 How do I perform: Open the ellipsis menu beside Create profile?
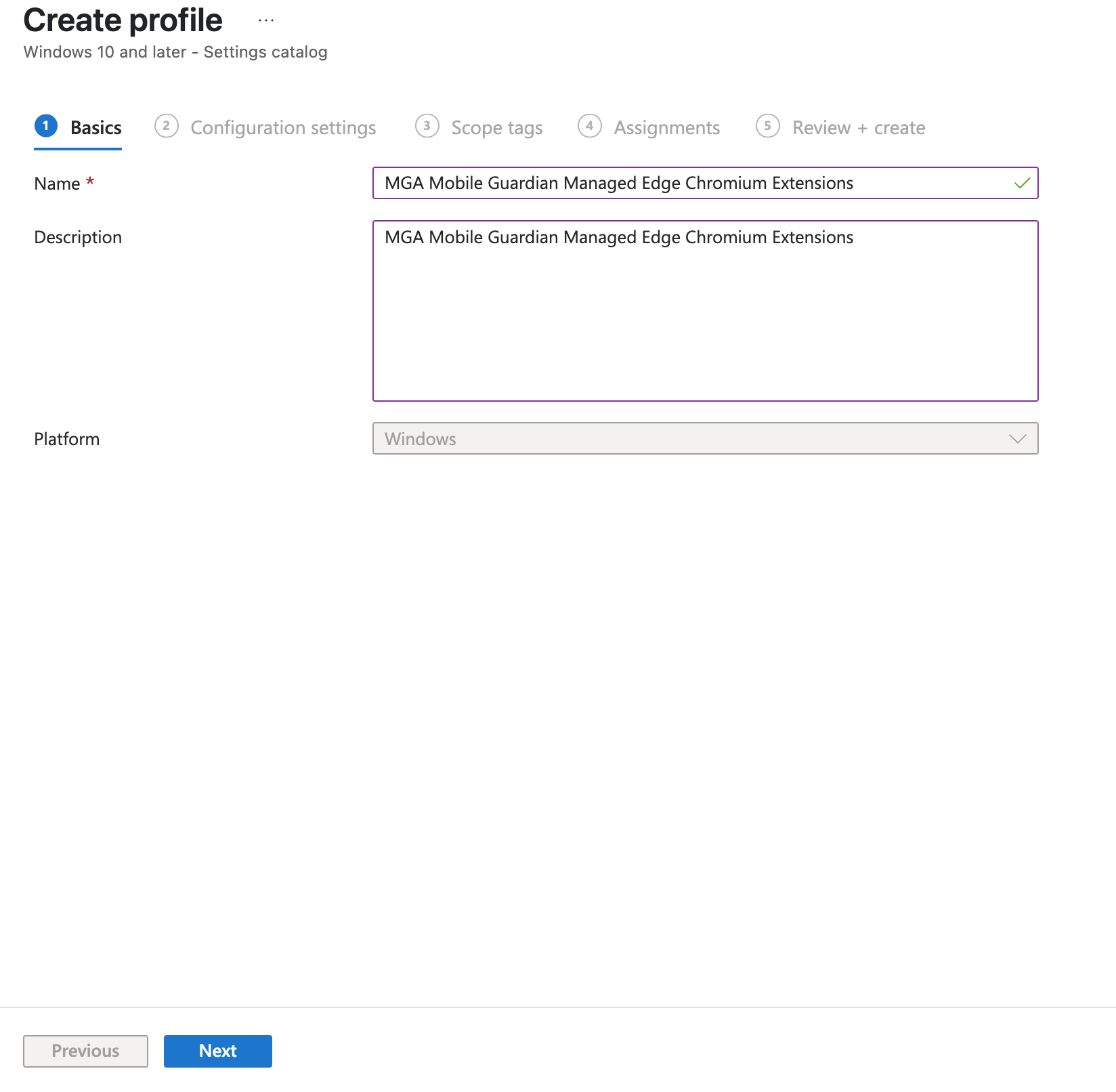(x=265, y=20)
